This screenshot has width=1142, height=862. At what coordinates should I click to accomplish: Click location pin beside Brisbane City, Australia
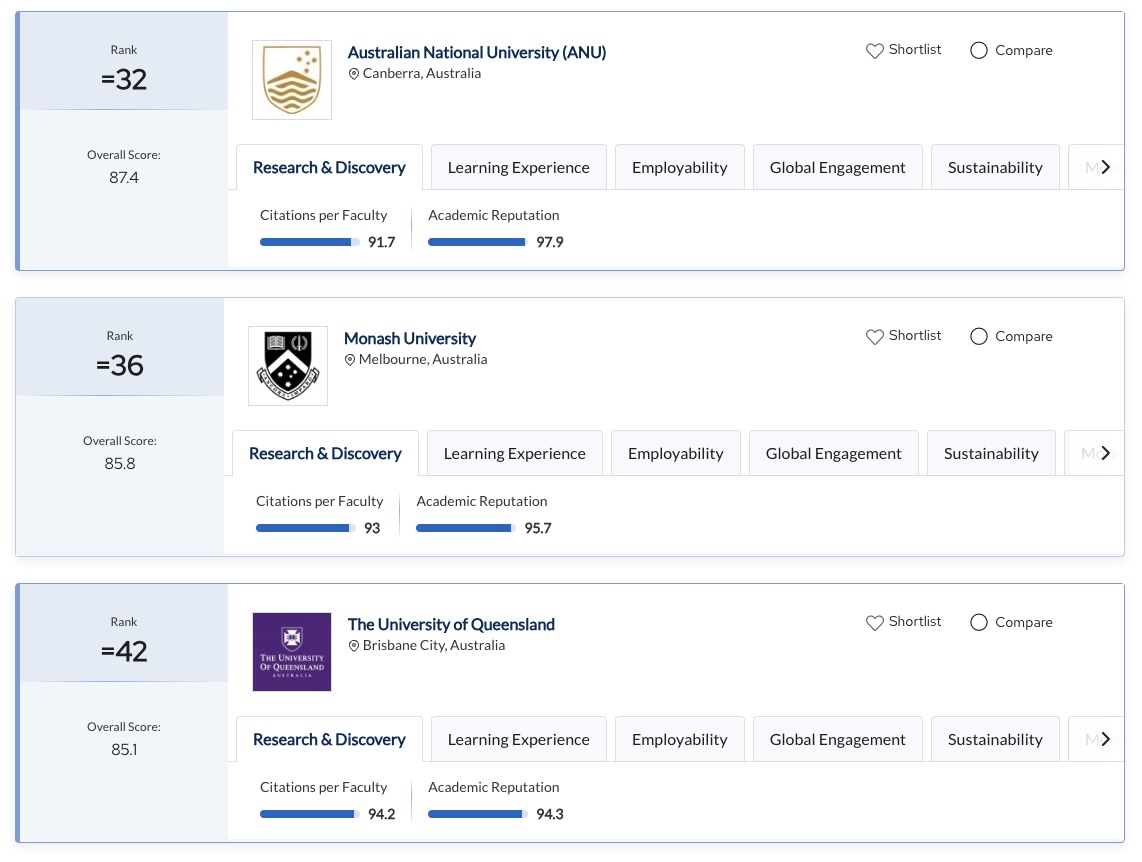coord(354,646)
